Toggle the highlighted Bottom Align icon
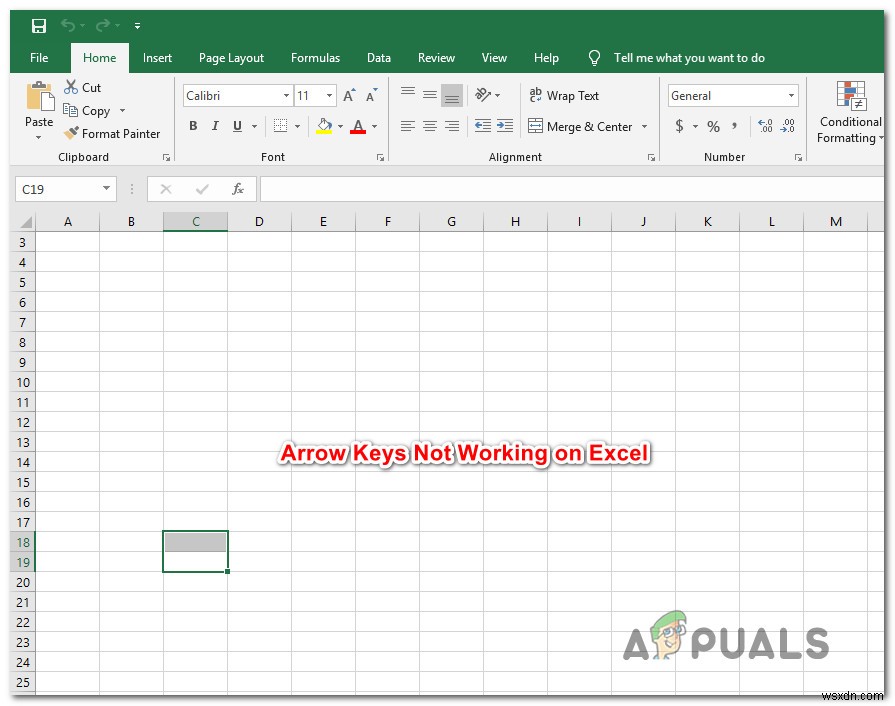 pos(451,95)
